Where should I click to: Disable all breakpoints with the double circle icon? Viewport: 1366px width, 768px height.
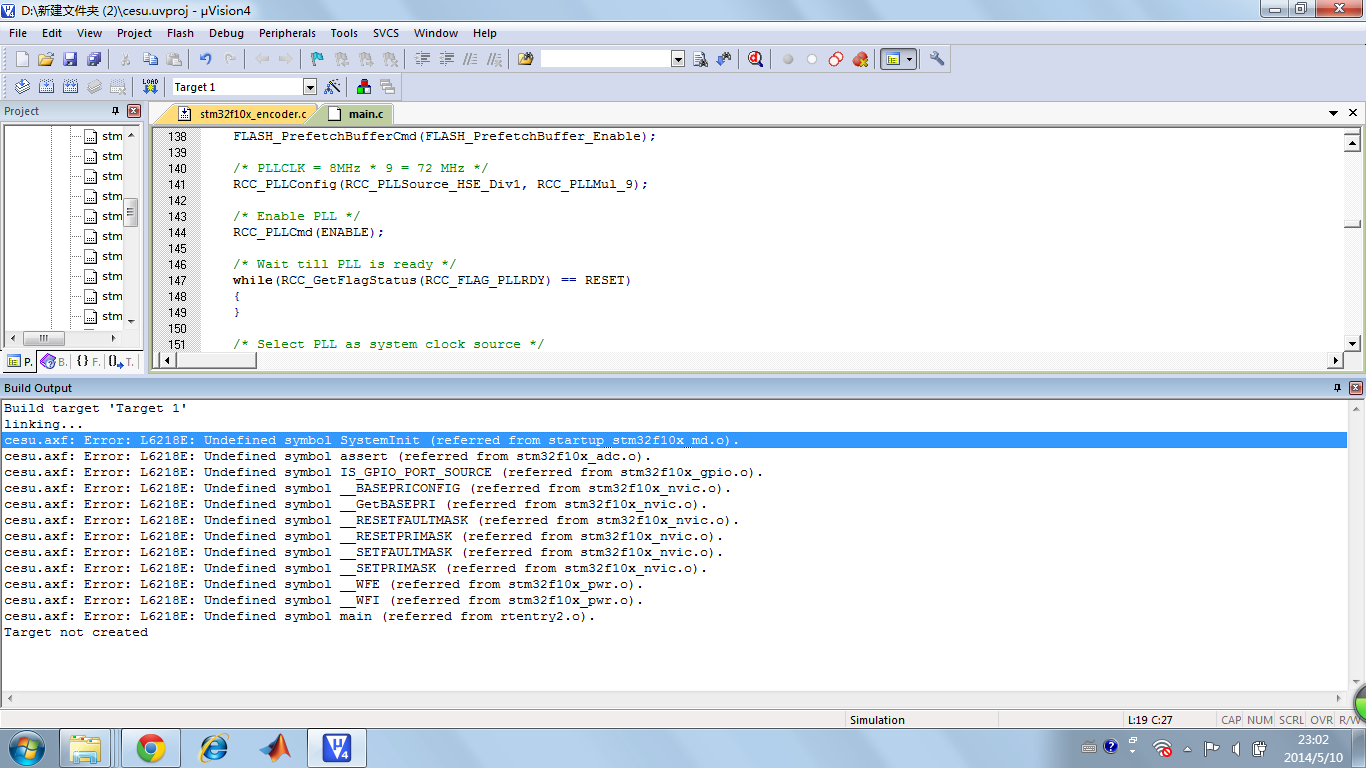[836, 59]
